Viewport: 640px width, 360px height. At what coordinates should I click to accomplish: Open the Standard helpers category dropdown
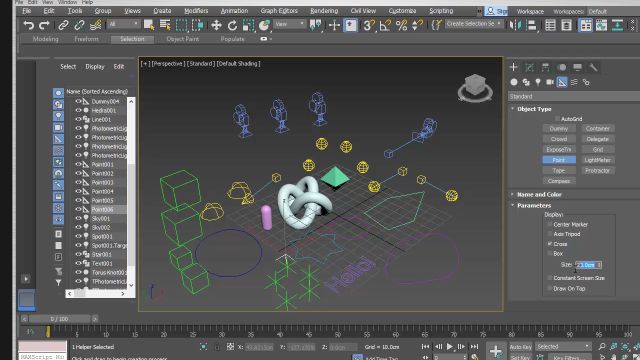coord(574,96)
